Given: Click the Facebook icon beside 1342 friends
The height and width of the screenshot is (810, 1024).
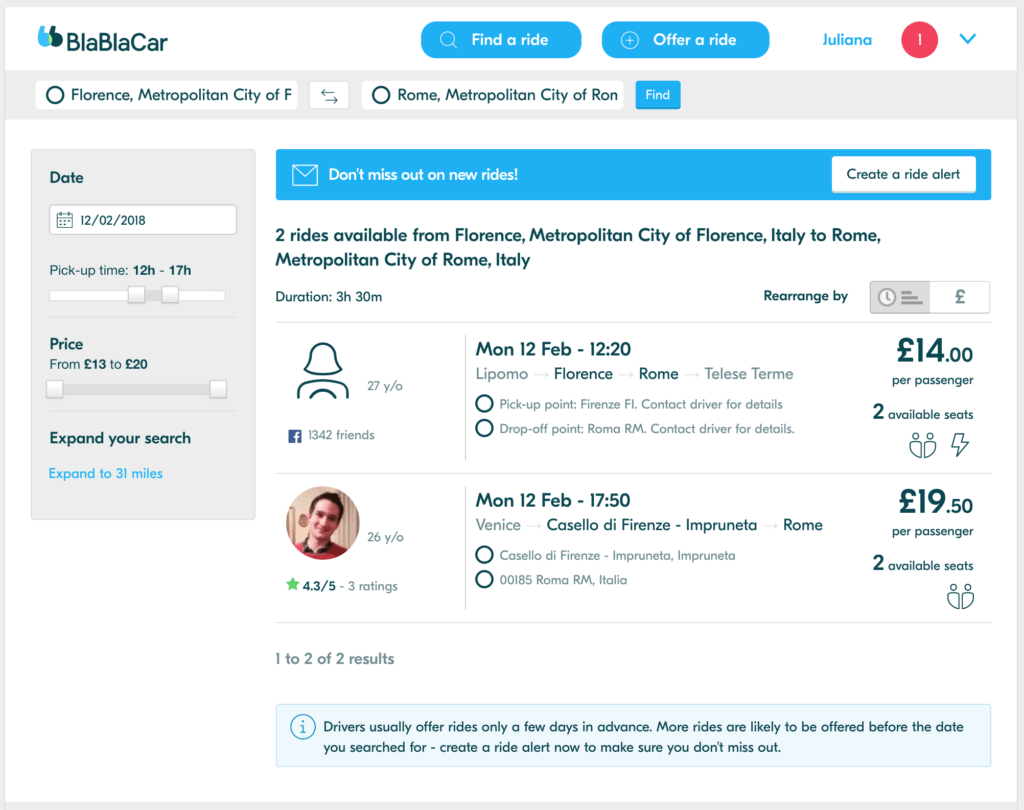Looking at the screenshot, I should point(295,436).
